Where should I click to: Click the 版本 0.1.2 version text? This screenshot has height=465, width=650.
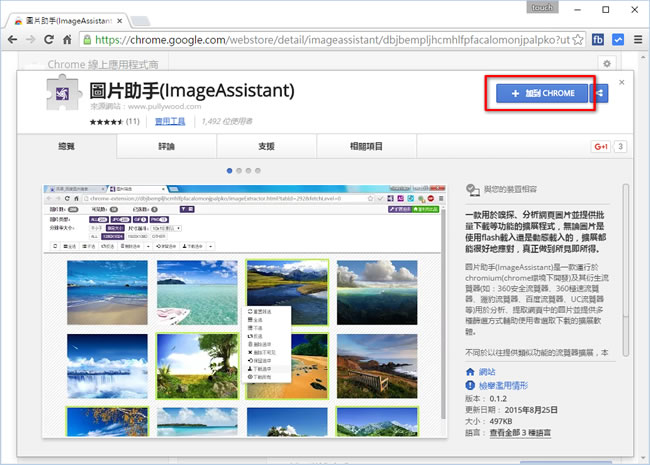point(486,399)
